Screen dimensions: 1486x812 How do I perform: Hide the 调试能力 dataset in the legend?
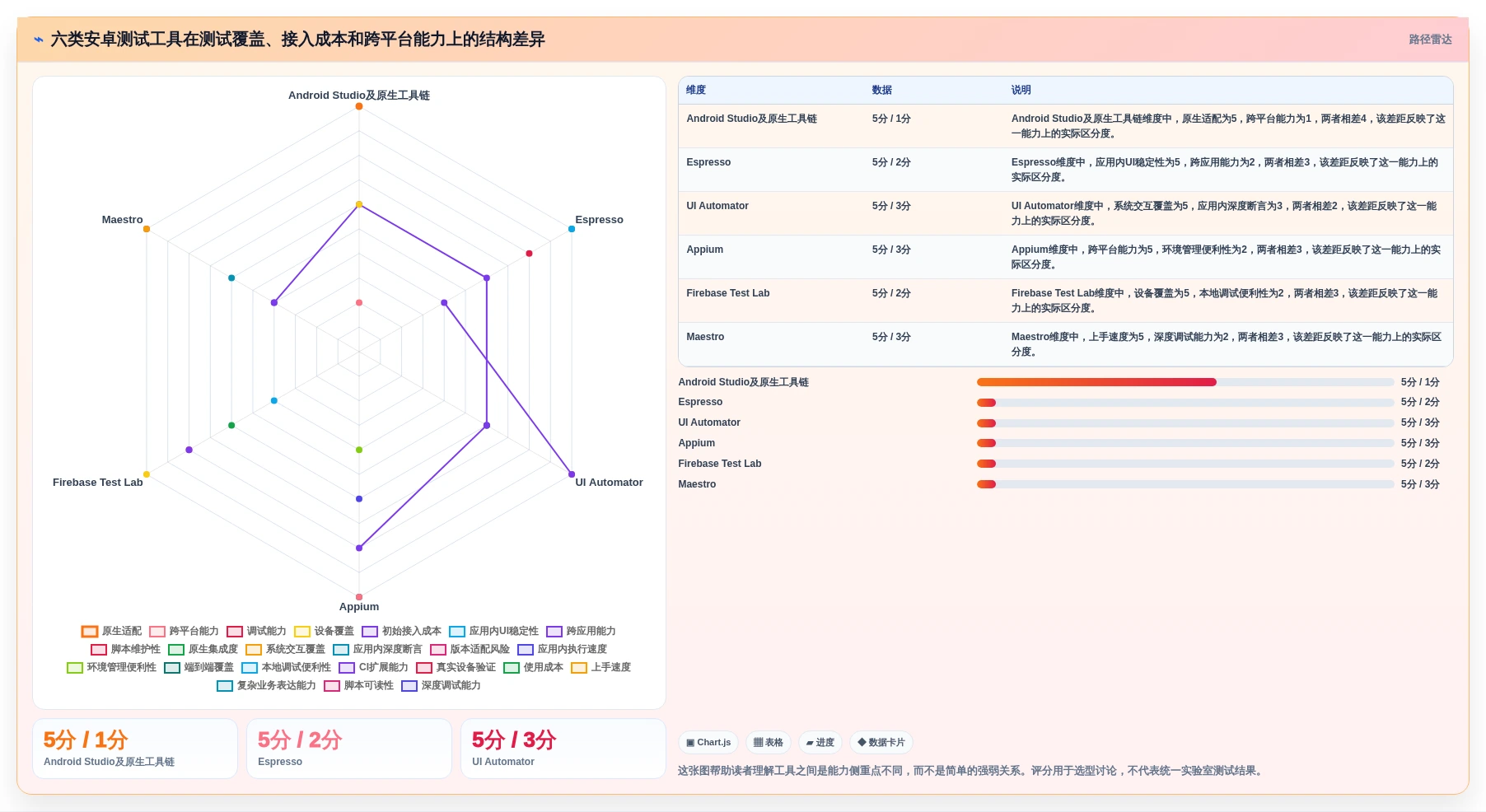(x=256, y=632)
